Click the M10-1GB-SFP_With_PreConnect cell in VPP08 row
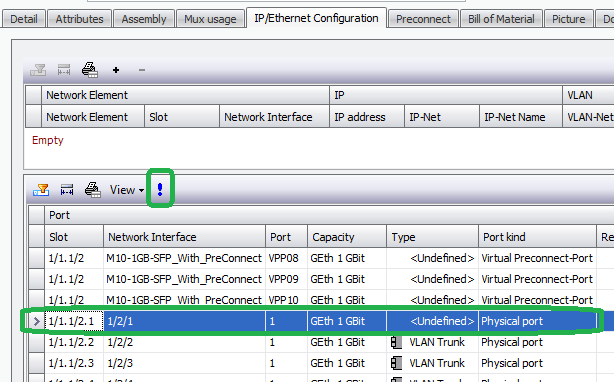 coord(184,258)
